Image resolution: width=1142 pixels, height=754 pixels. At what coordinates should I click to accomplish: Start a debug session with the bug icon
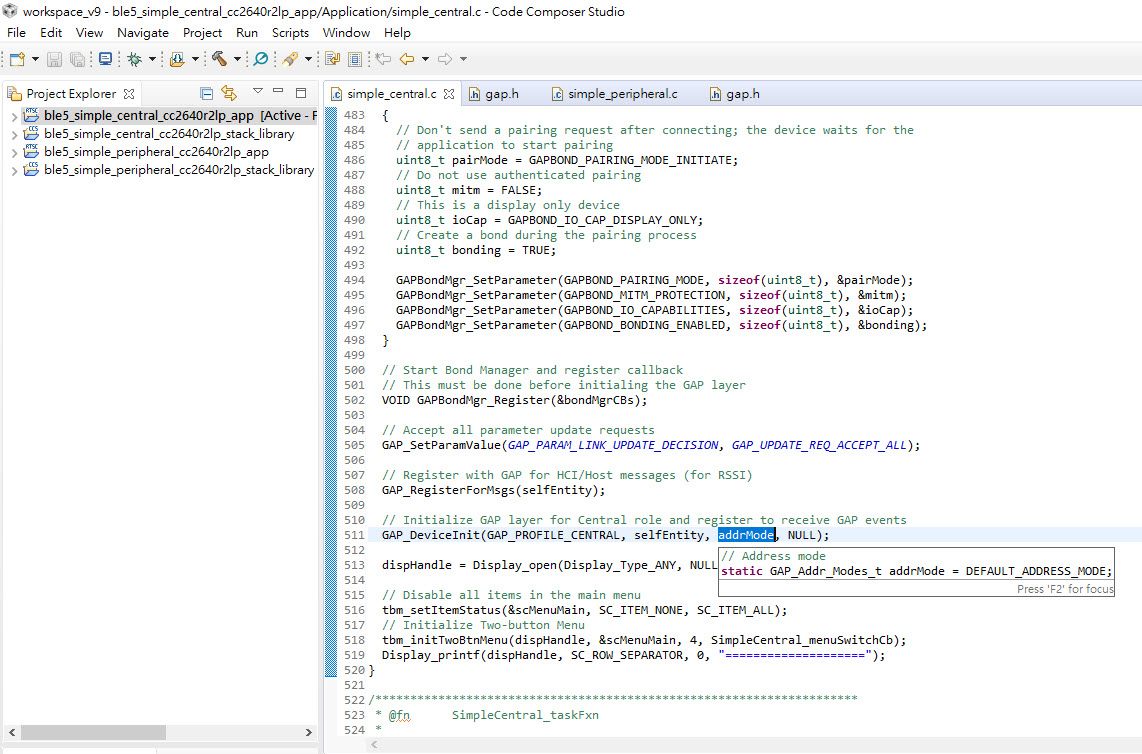(134, 60)
